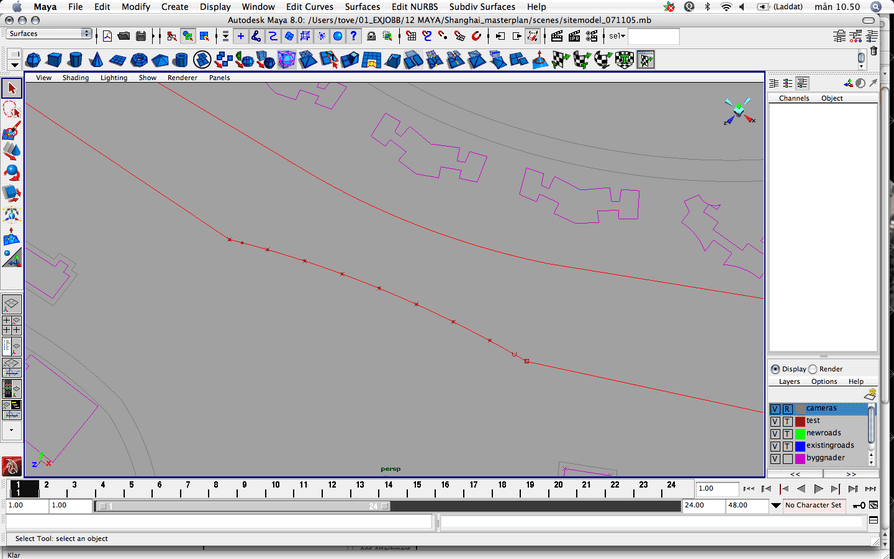Click the Wi-Fi icon in macOS menu bar
This screenshot has width=894, height=559.
point(726,7)
